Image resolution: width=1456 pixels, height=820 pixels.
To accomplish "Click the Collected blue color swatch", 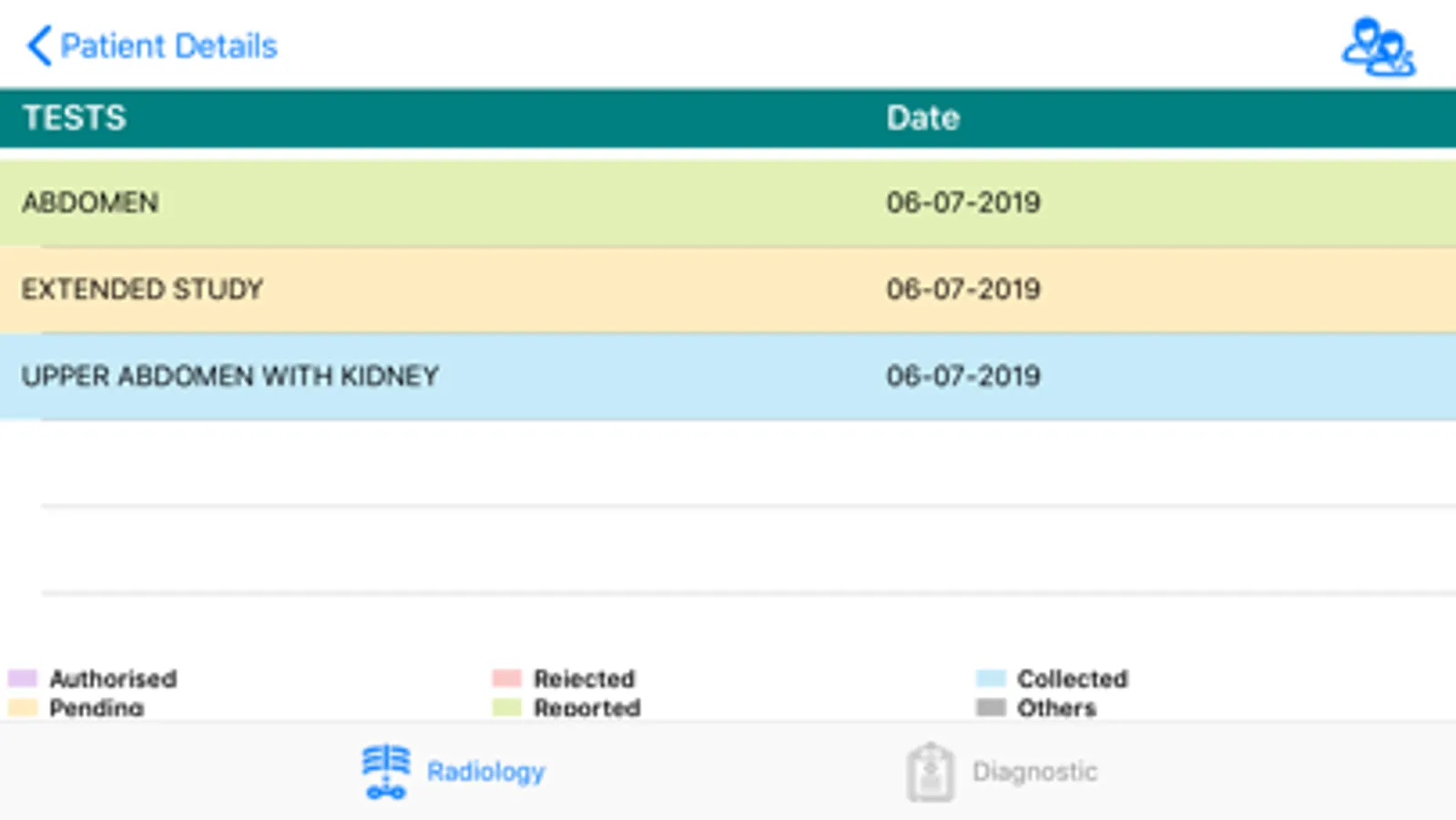I will [x=991, y=678].
